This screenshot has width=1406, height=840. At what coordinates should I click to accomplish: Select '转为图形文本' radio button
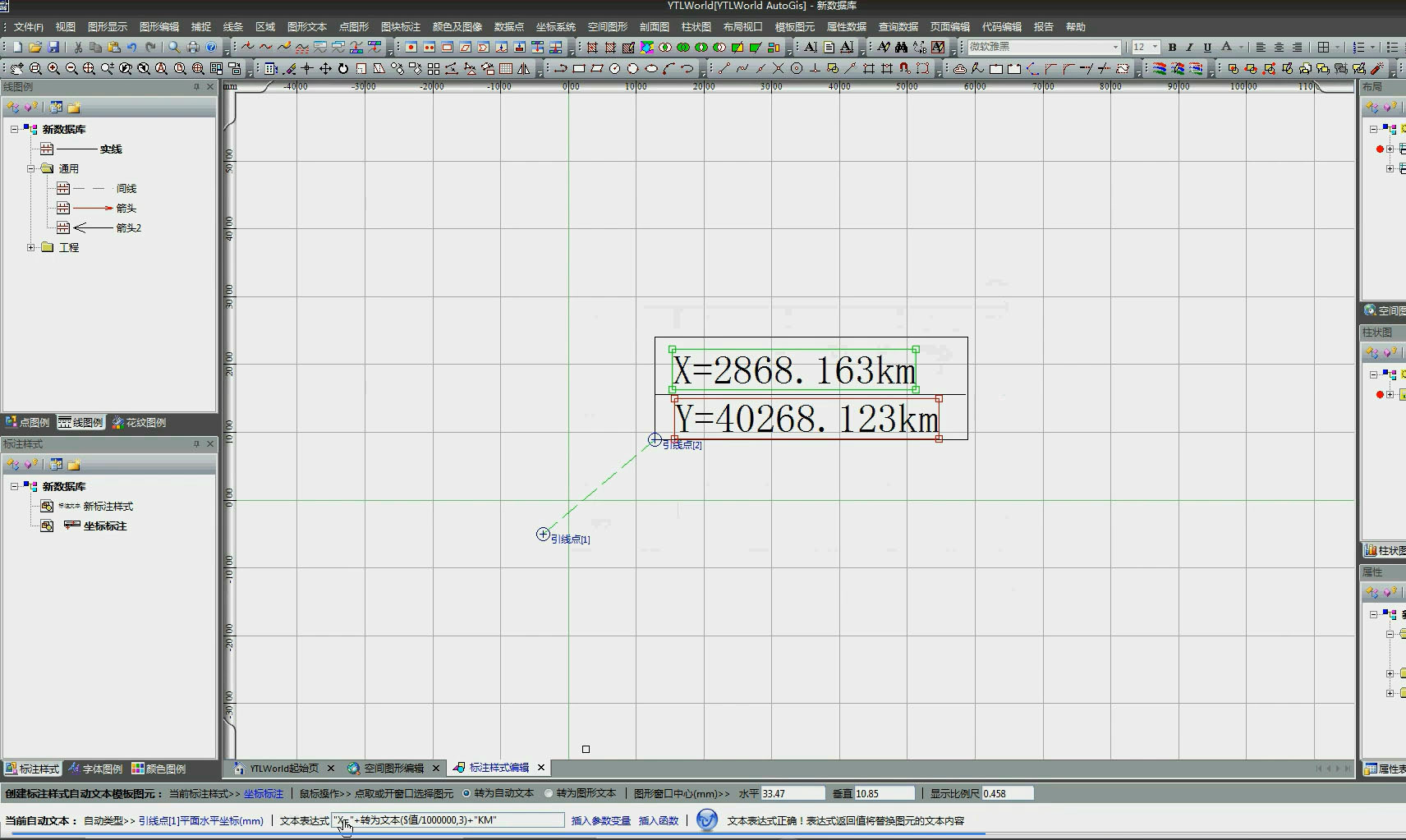click(x=549, y=793)
